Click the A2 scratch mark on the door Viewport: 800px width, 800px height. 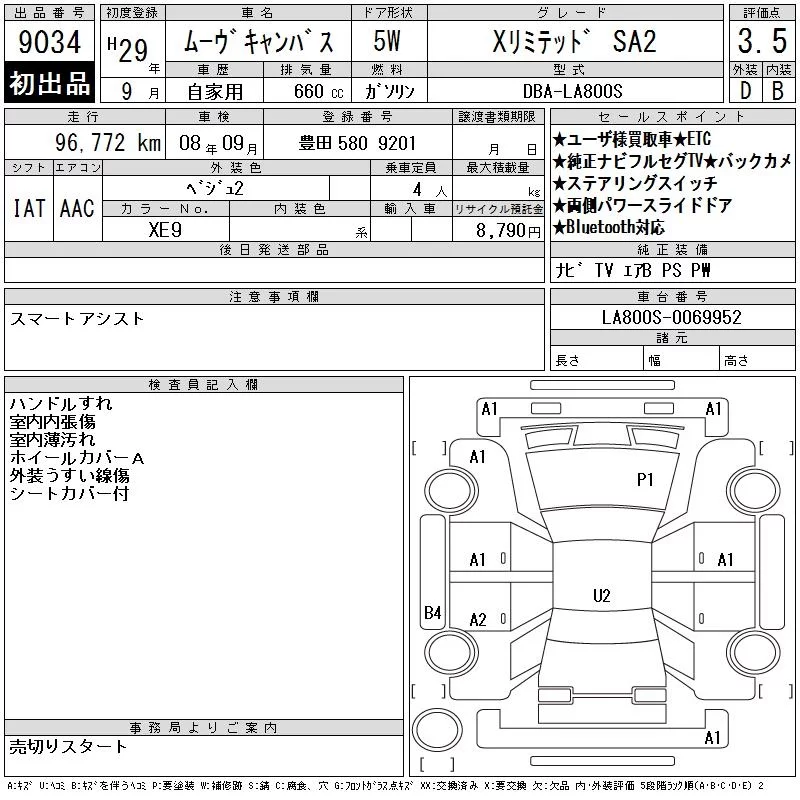click(478, 620)
